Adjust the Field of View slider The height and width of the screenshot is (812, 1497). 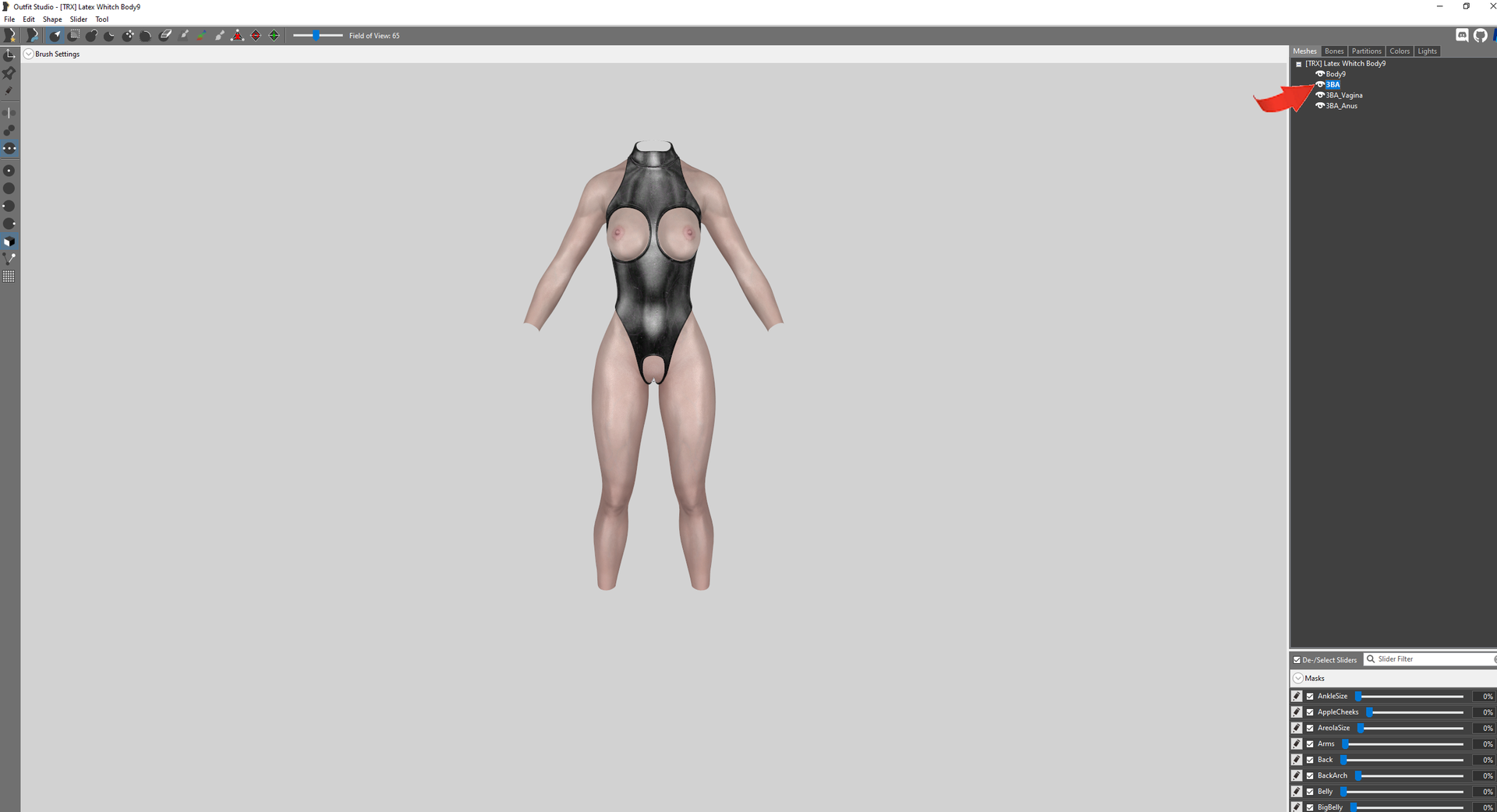pyautogui.click(x=317, y=35)
